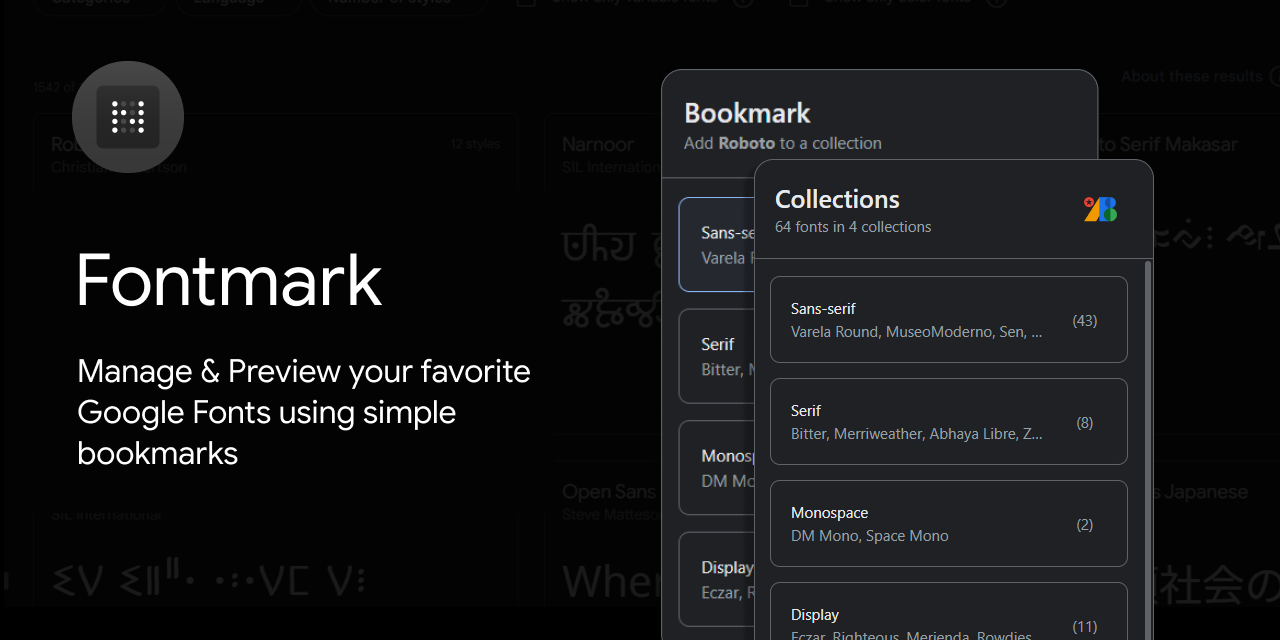The height and width of the screenshot is (640, 1280).
Task: Select Serif in the Bookmark panel
Action: tap(716, 356)
